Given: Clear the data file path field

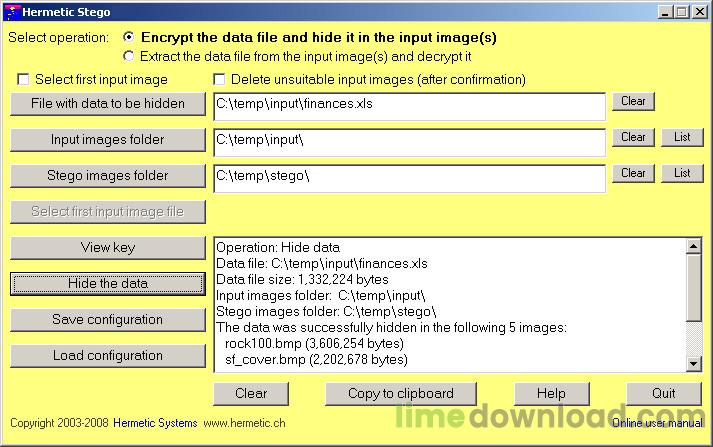Looking at the screenshot, I should coord(633,101).
